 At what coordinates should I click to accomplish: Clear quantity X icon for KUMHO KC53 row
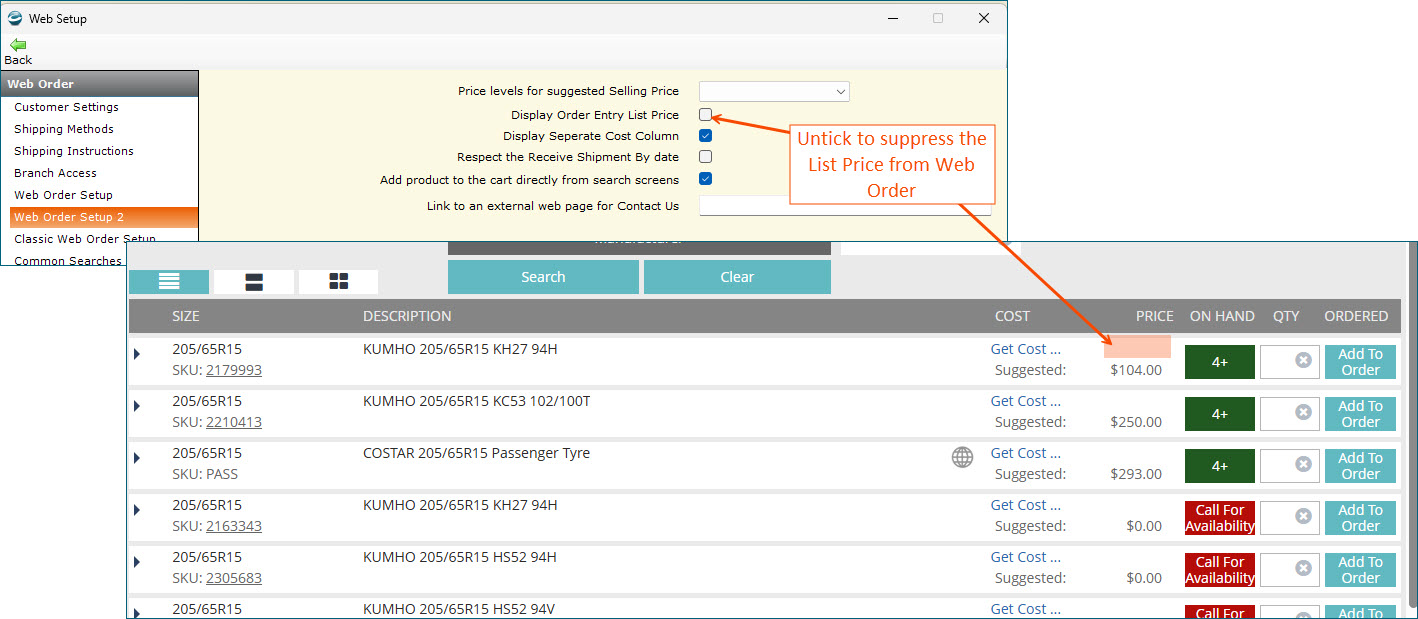[1303, 412]
